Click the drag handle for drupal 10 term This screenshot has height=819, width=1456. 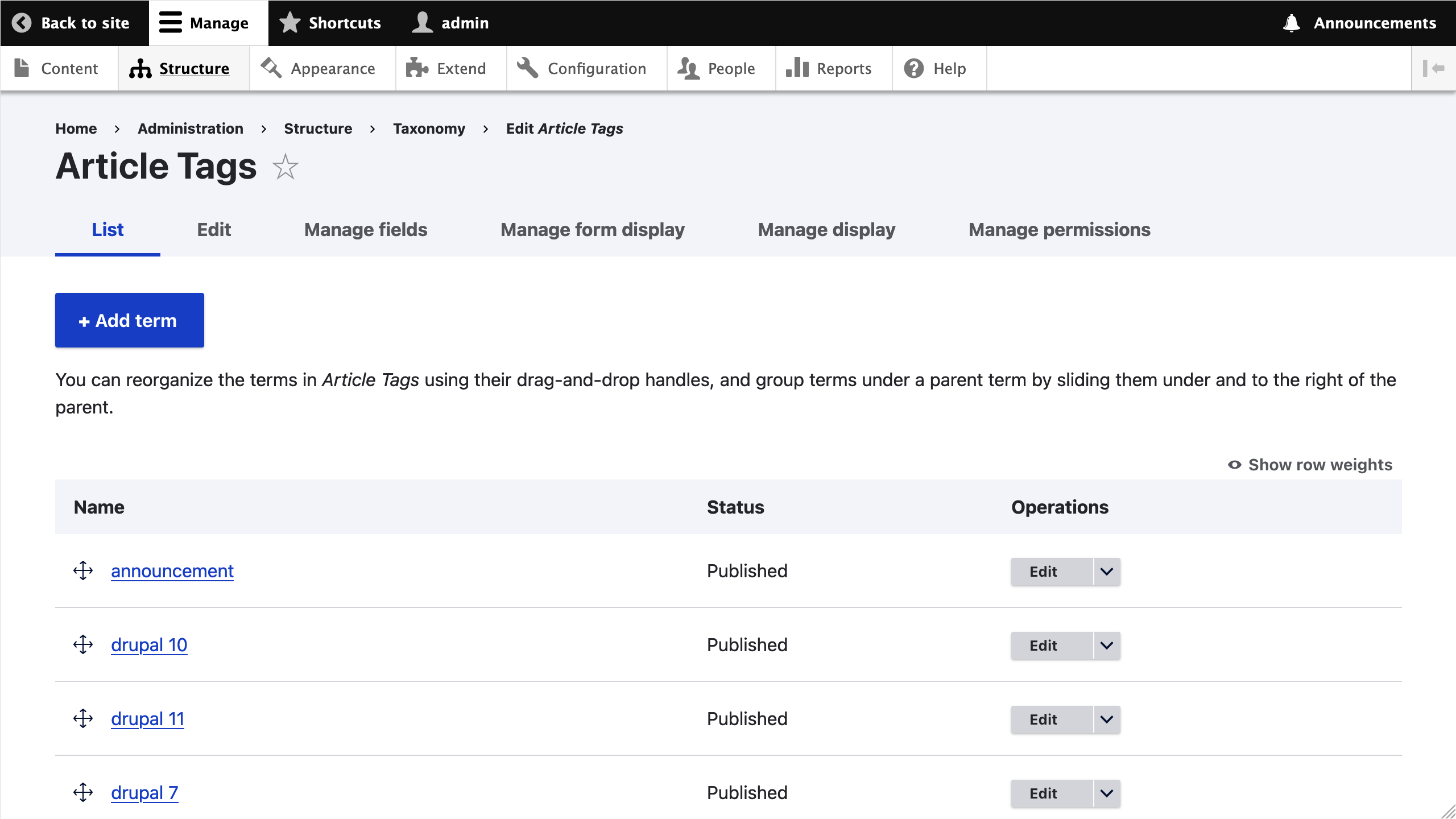[x=83, y=644]
